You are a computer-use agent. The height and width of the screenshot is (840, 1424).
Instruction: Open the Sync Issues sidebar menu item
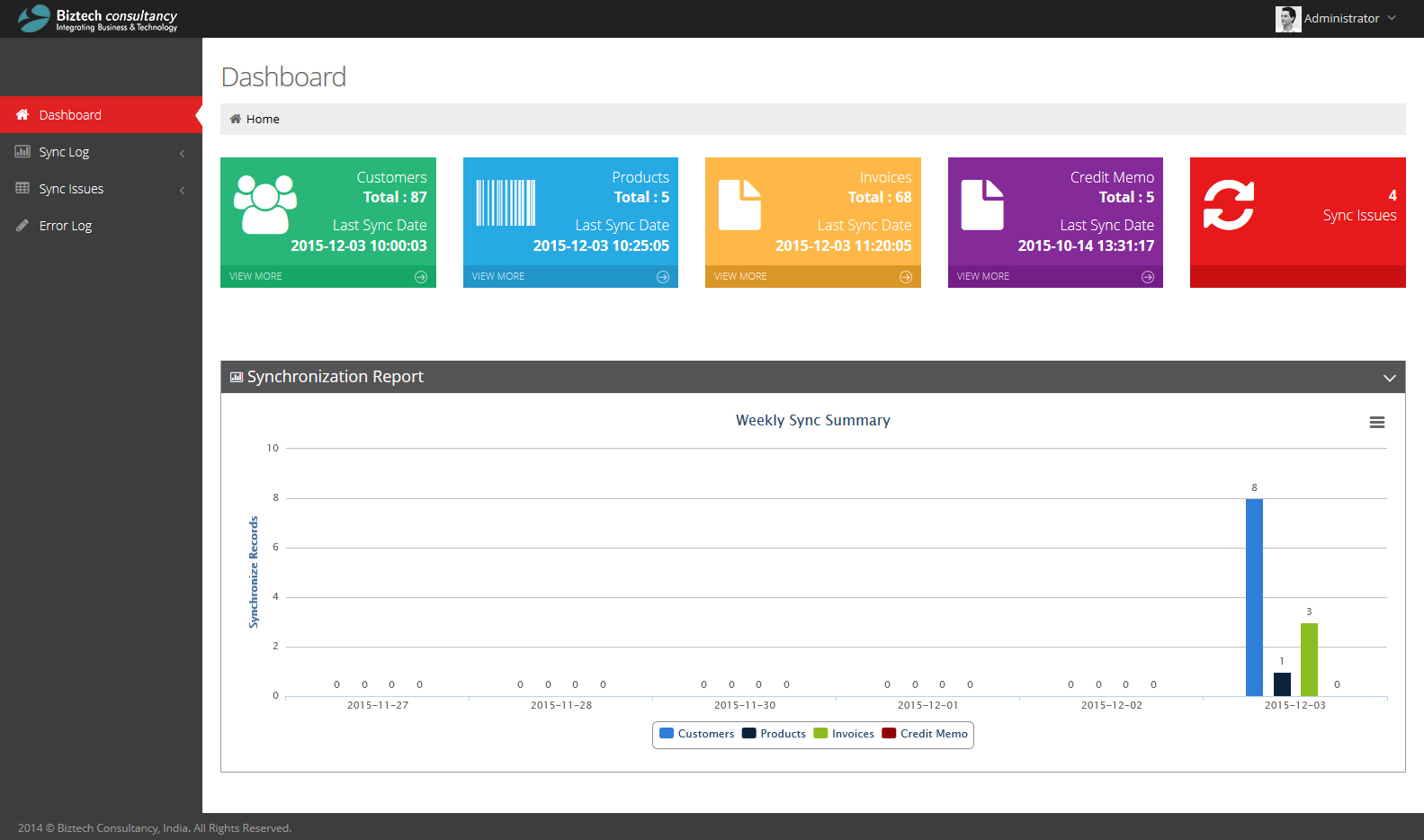click(x=101, y=189)
